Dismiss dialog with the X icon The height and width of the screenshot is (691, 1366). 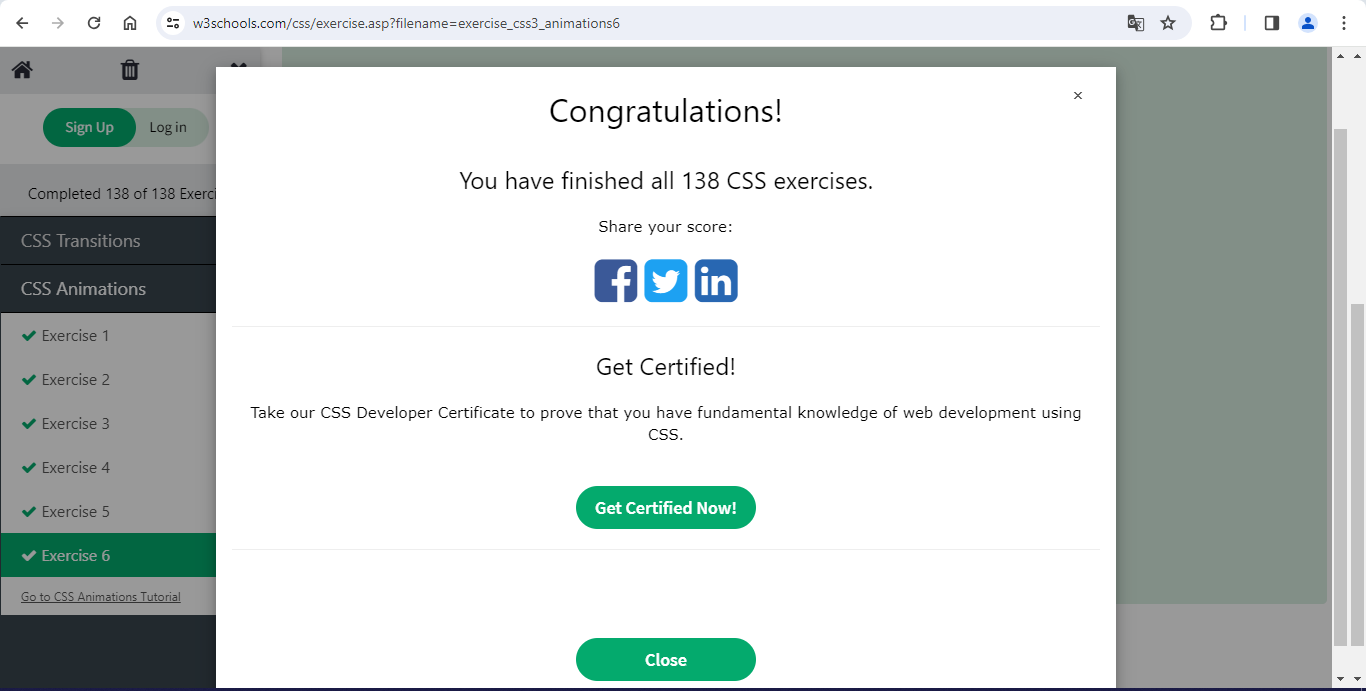pos(1077,96)
